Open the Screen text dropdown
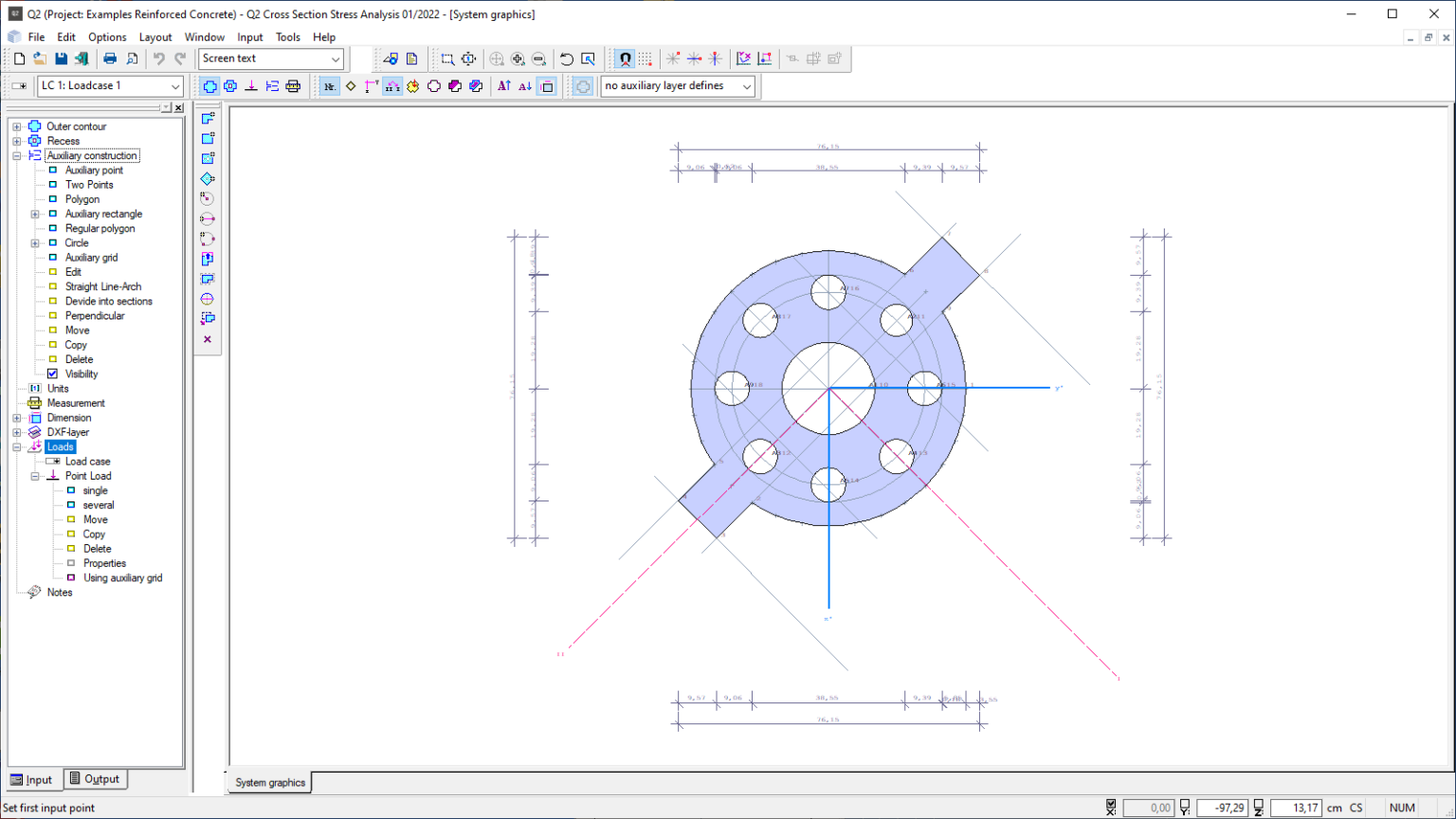 tap(271, 59)
